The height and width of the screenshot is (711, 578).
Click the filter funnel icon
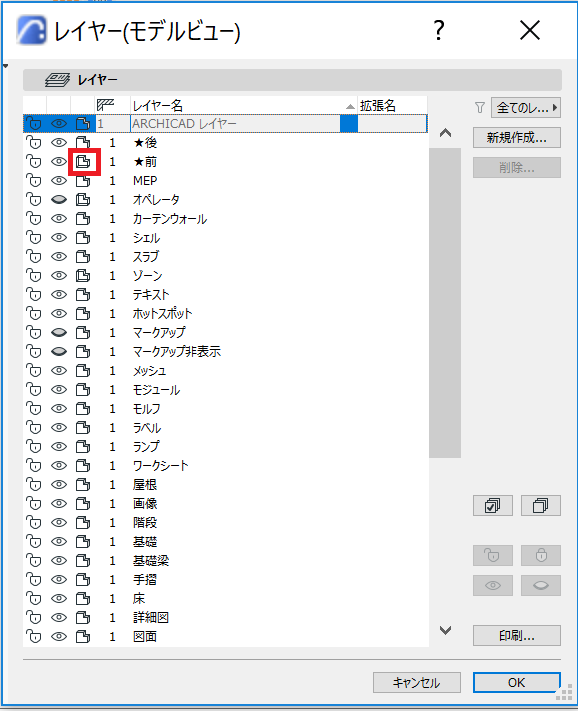tap(480, 108)
